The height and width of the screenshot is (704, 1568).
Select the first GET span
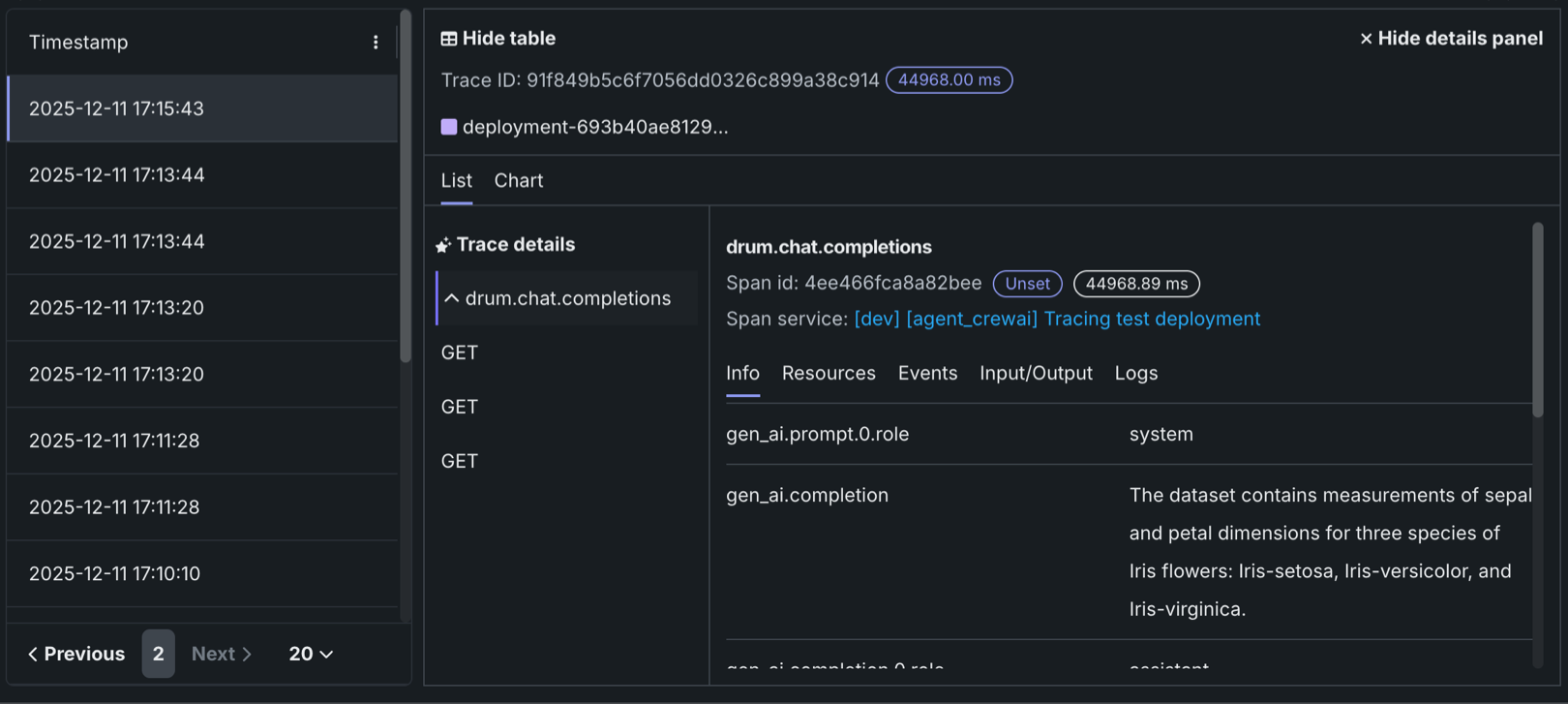coord(460,352)
